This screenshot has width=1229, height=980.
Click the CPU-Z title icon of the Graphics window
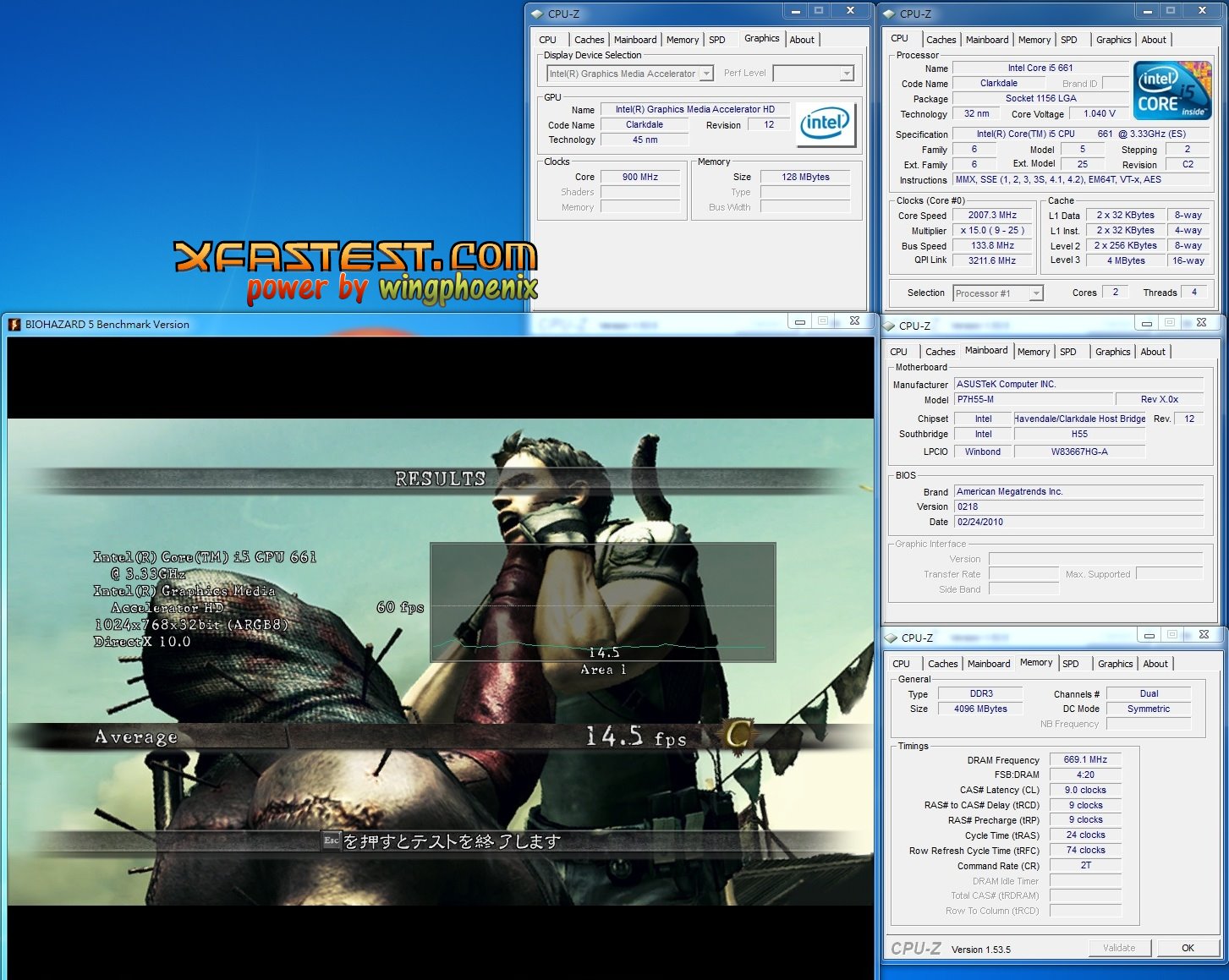coord(537,14)
